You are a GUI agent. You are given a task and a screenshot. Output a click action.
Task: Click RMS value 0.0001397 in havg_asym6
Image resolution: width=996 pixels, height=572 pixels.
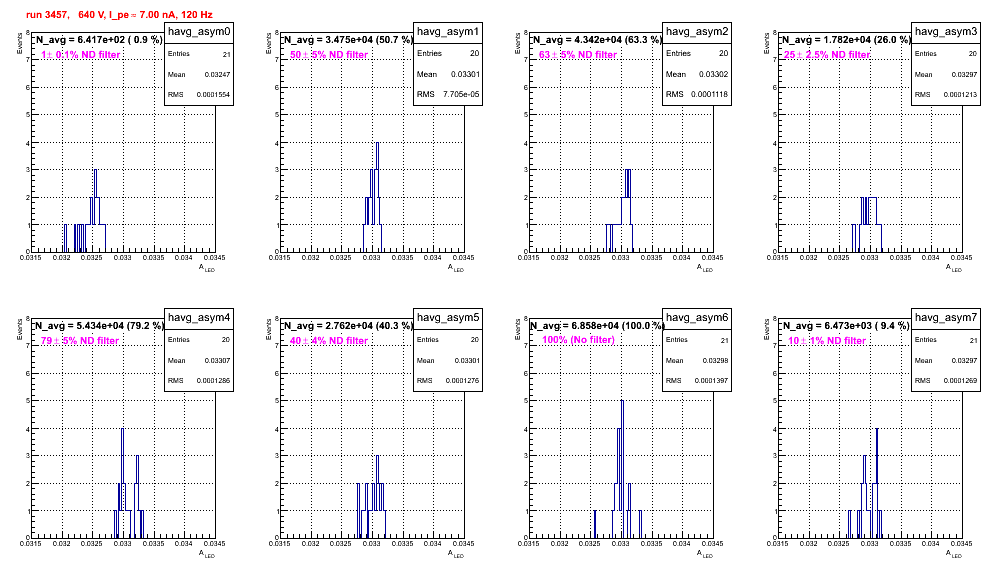[711, 381]
